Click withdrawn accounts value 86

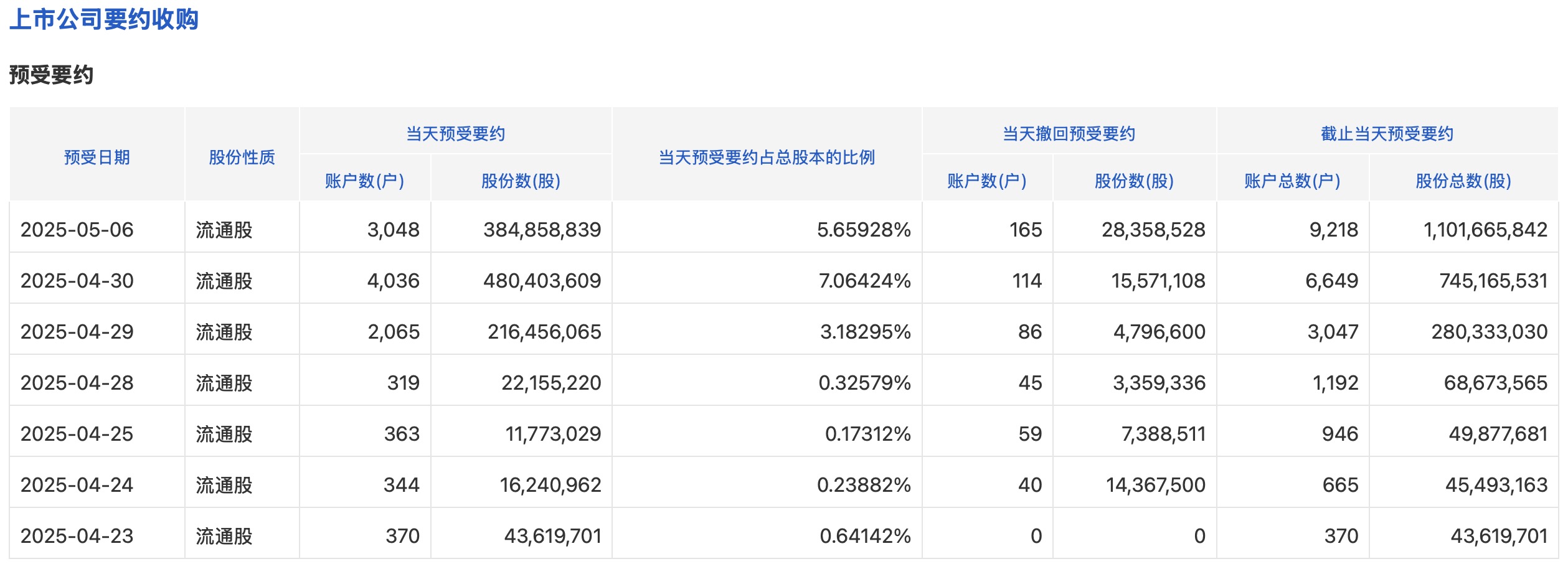(x=1031, y=332)
